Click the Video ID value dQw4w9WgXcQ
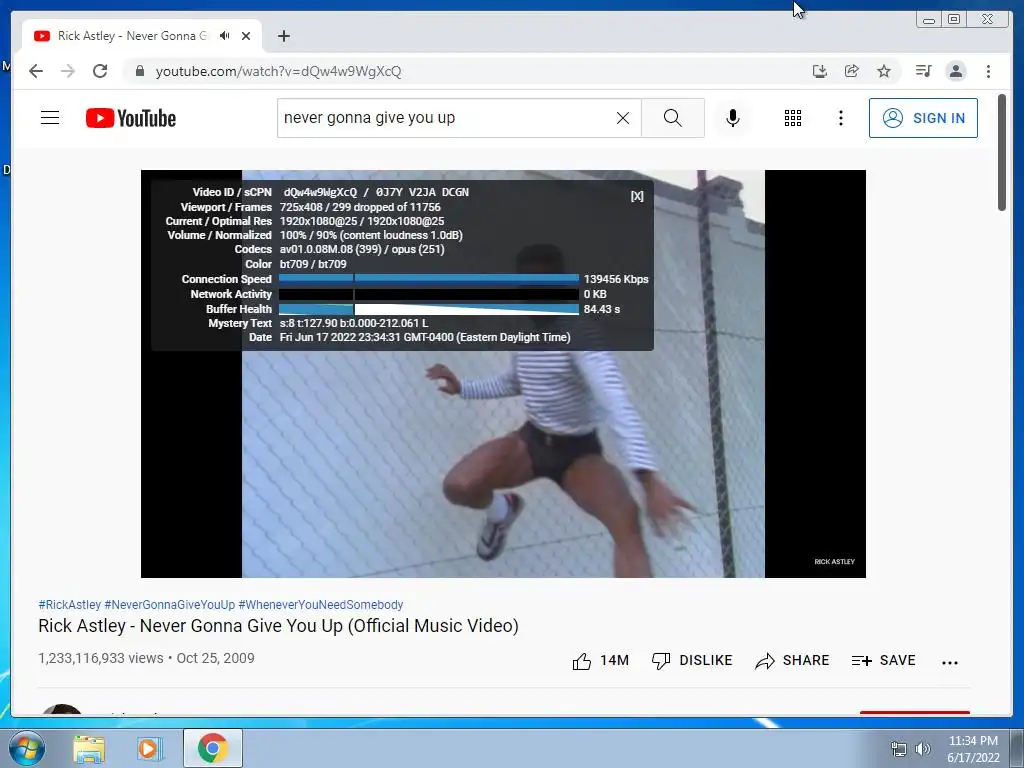Screen dimensions: 1024x768 tap(320, 192)
